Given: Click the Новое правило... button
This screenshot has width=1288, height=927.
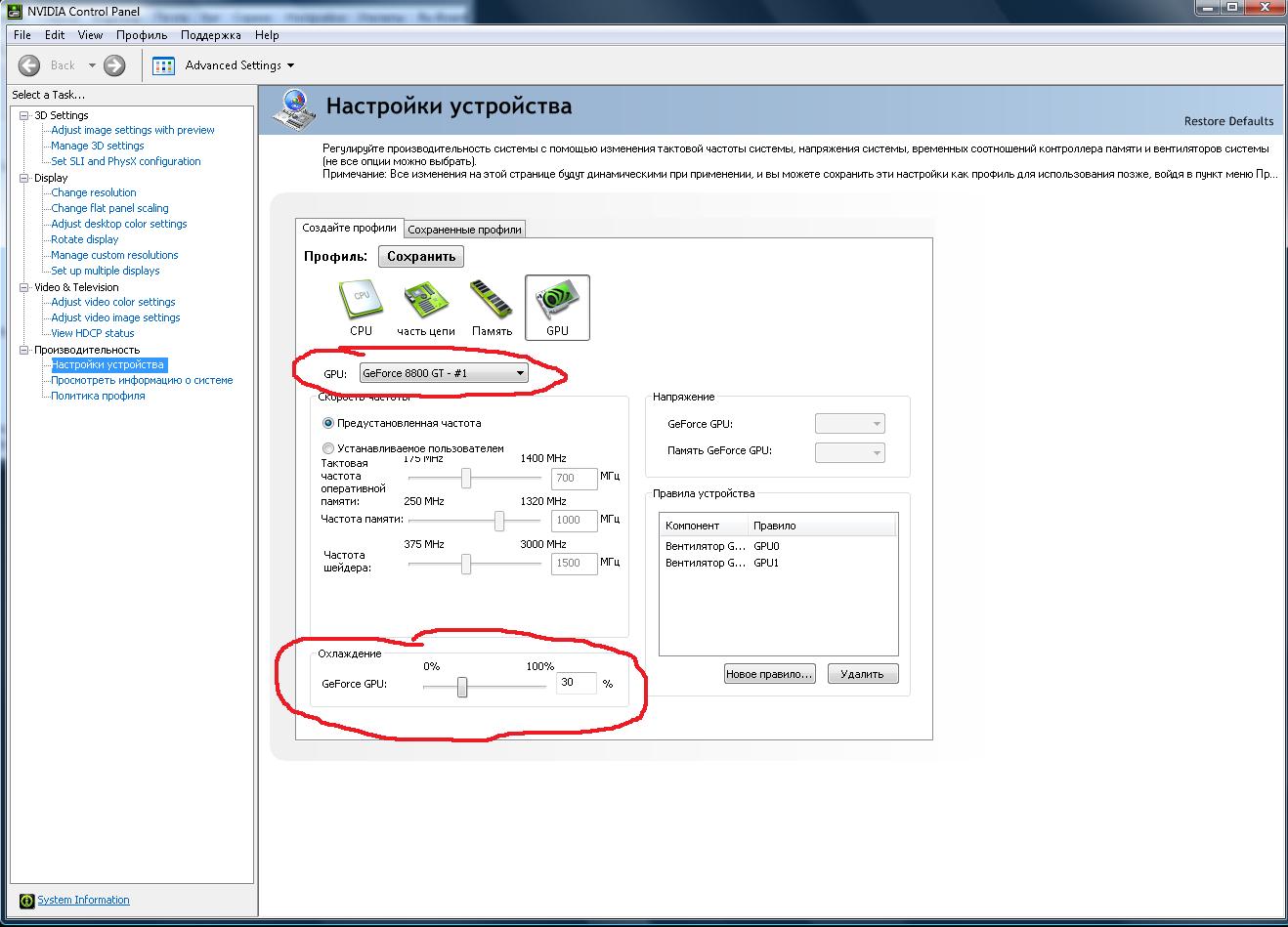Looking at the screenshot, I should pyautogui.click(x=769, y=674).
